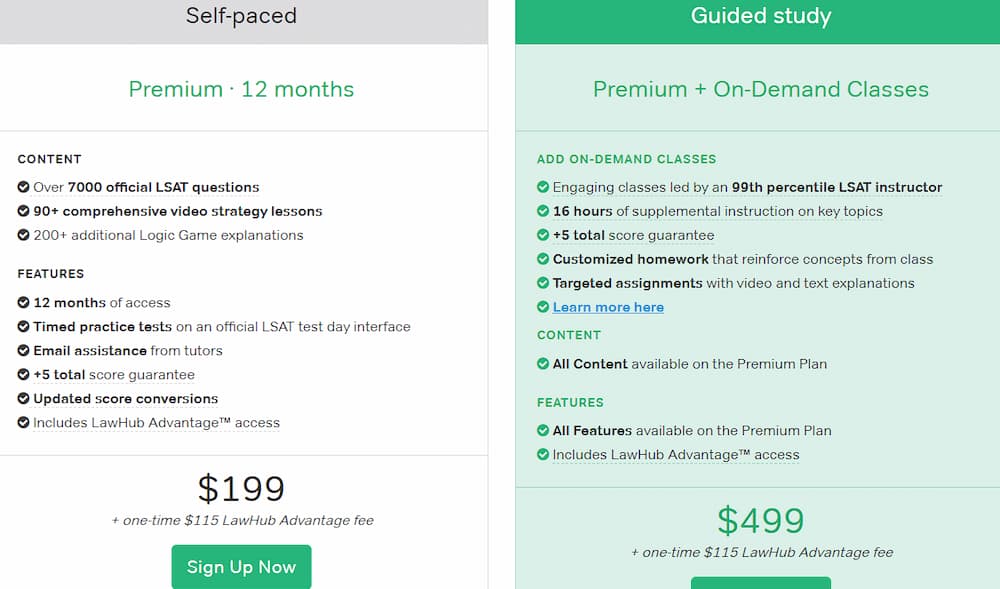Open the Learn more here link
1000x589 pixels.
click(x=608, y=307)
